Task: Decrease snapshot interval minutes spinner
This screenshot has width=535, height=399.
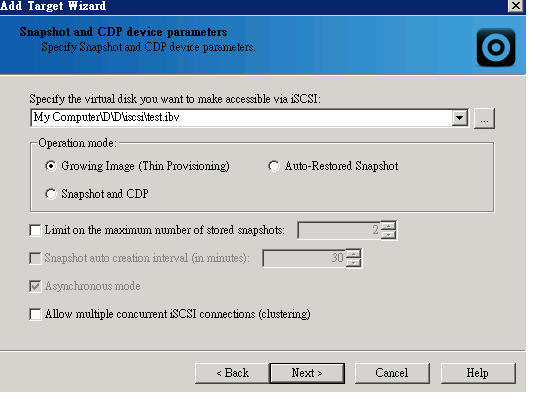Action: pos(353,263)
